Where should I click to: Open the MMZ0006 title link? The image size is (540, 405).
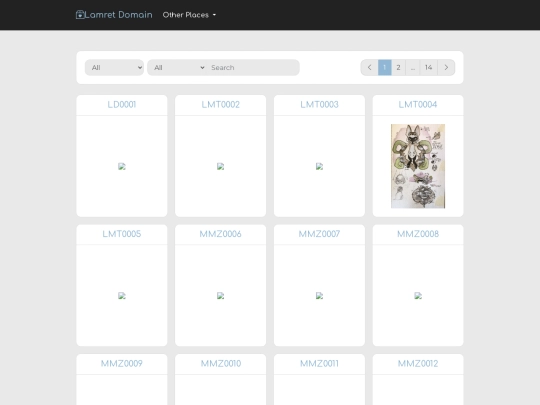(x=221, y=234)
